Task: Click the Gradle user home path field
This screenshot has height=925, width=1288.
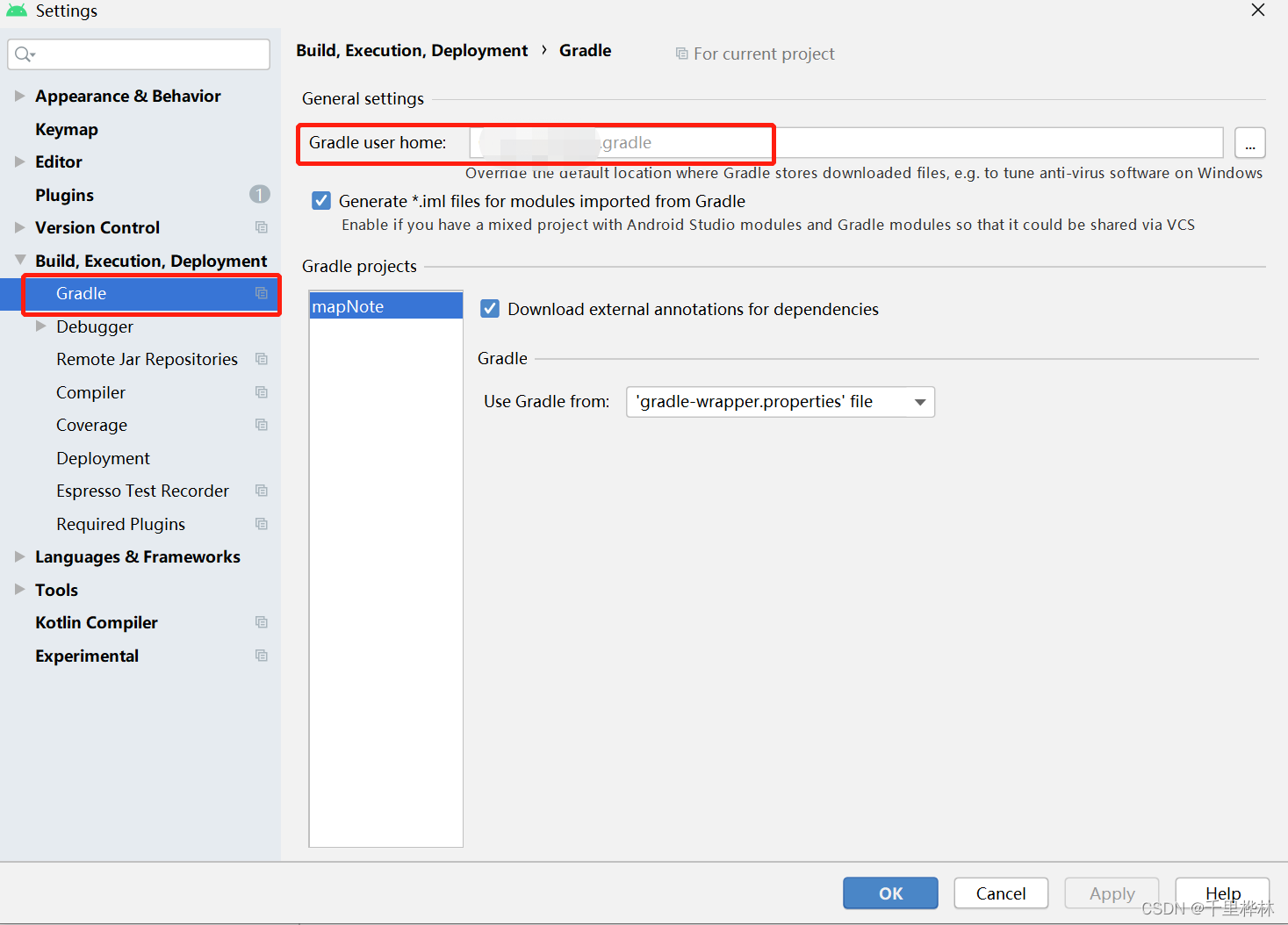Action: (x=846, y=142)
